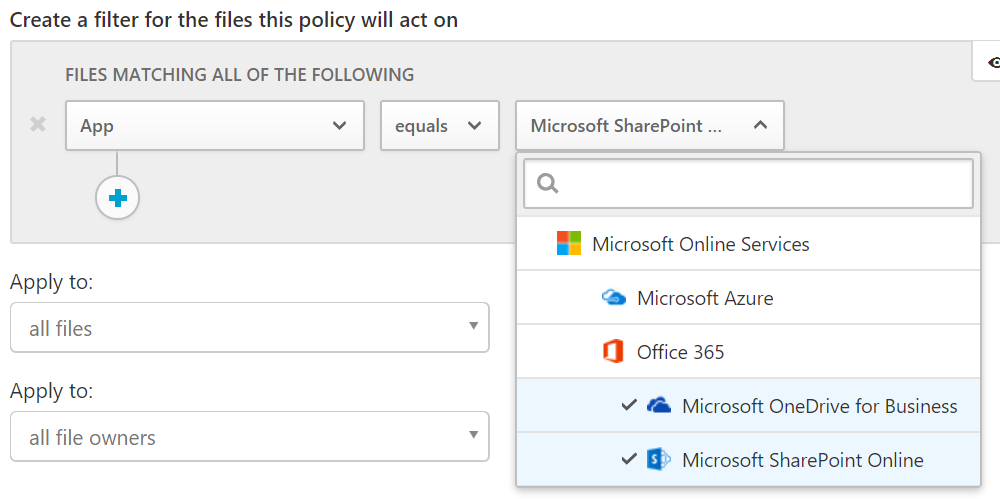Expand the all file owners dropdown
Viewport: 1000px width, 499px height.
point(249,437)
